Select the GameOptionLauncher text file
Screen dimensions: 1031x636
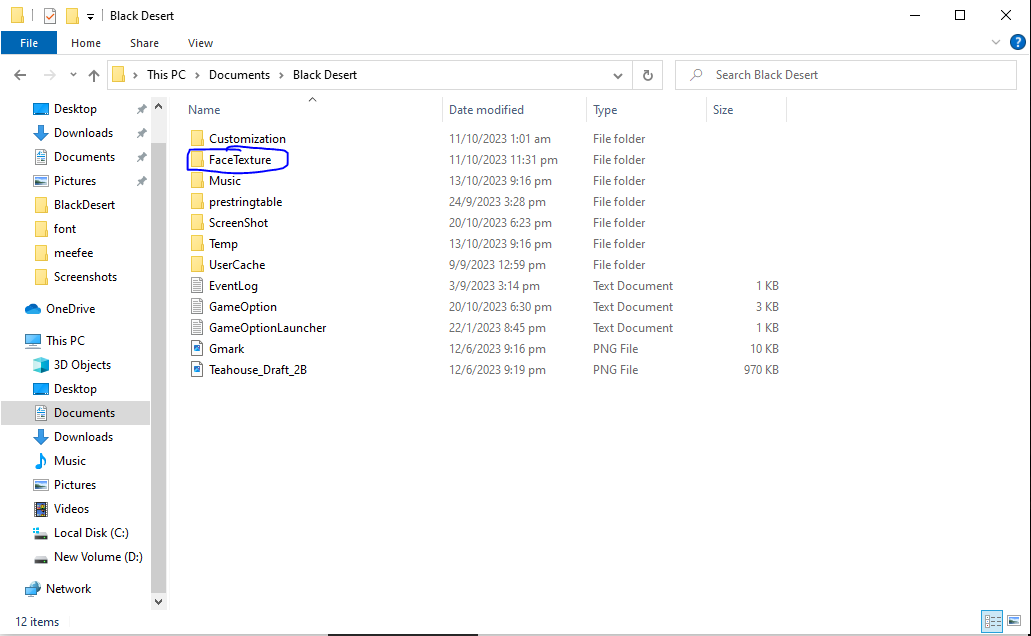pyautogui.click(x=258, y=328)
